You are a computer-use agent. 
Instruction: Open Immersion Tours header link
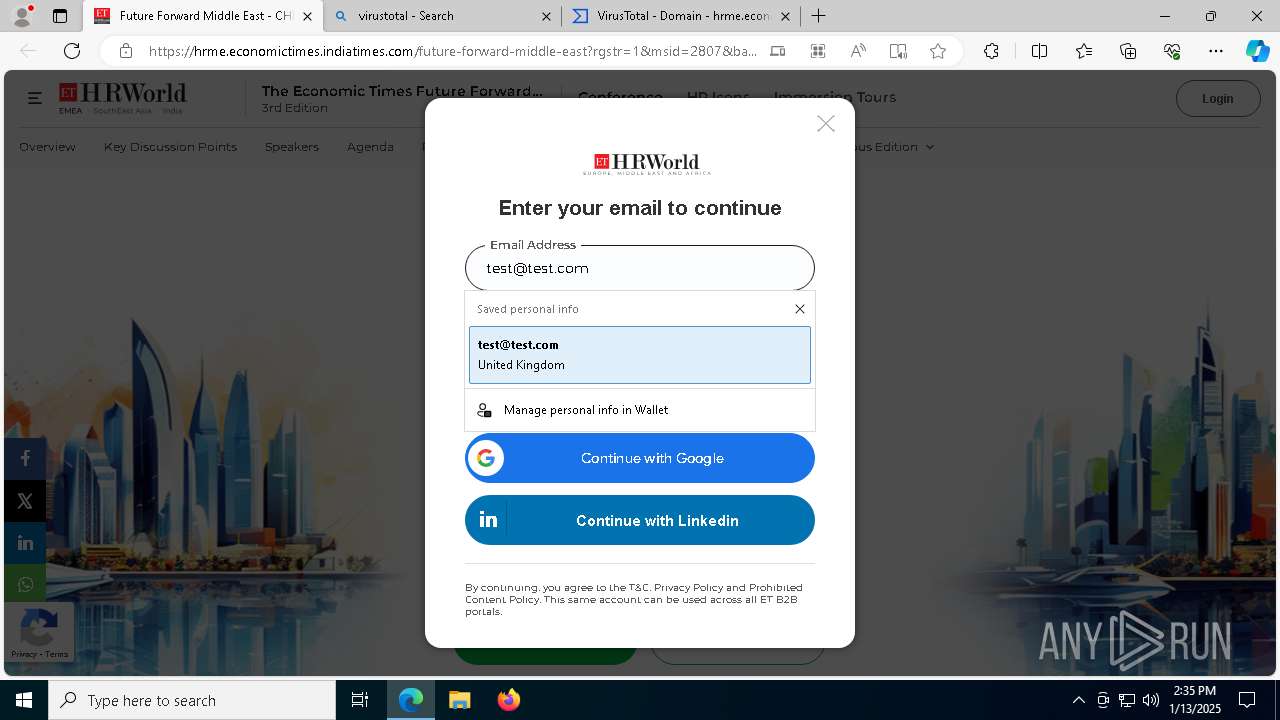point(835,97)
